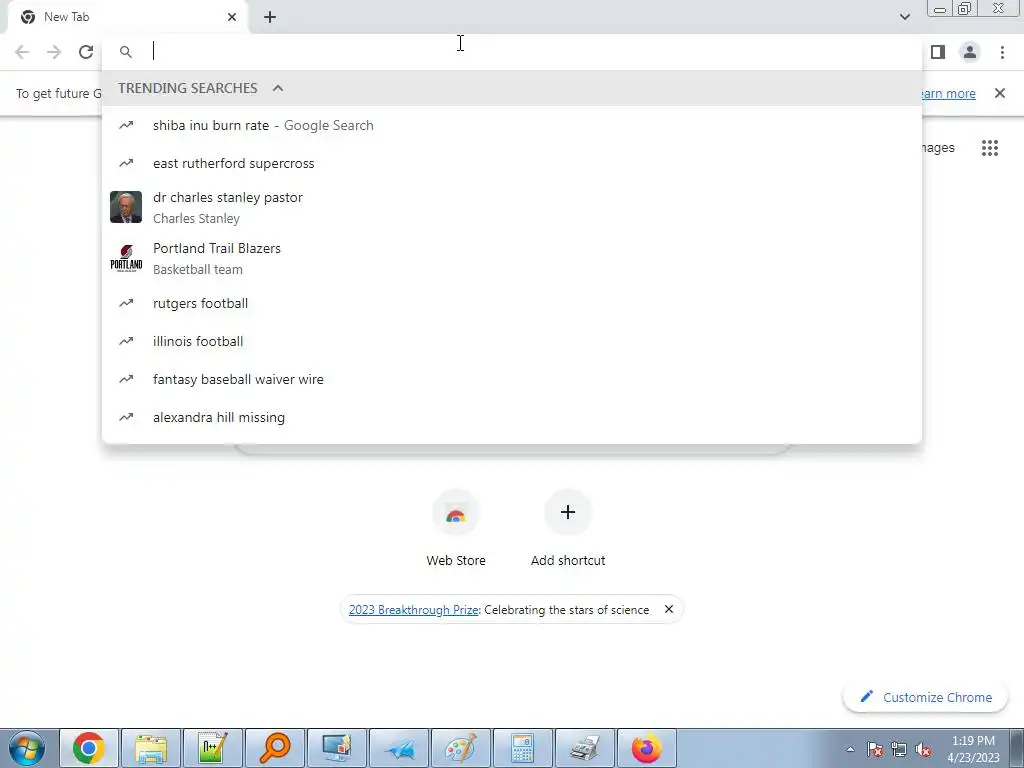Open the tab search dropdown arrow

904,17
